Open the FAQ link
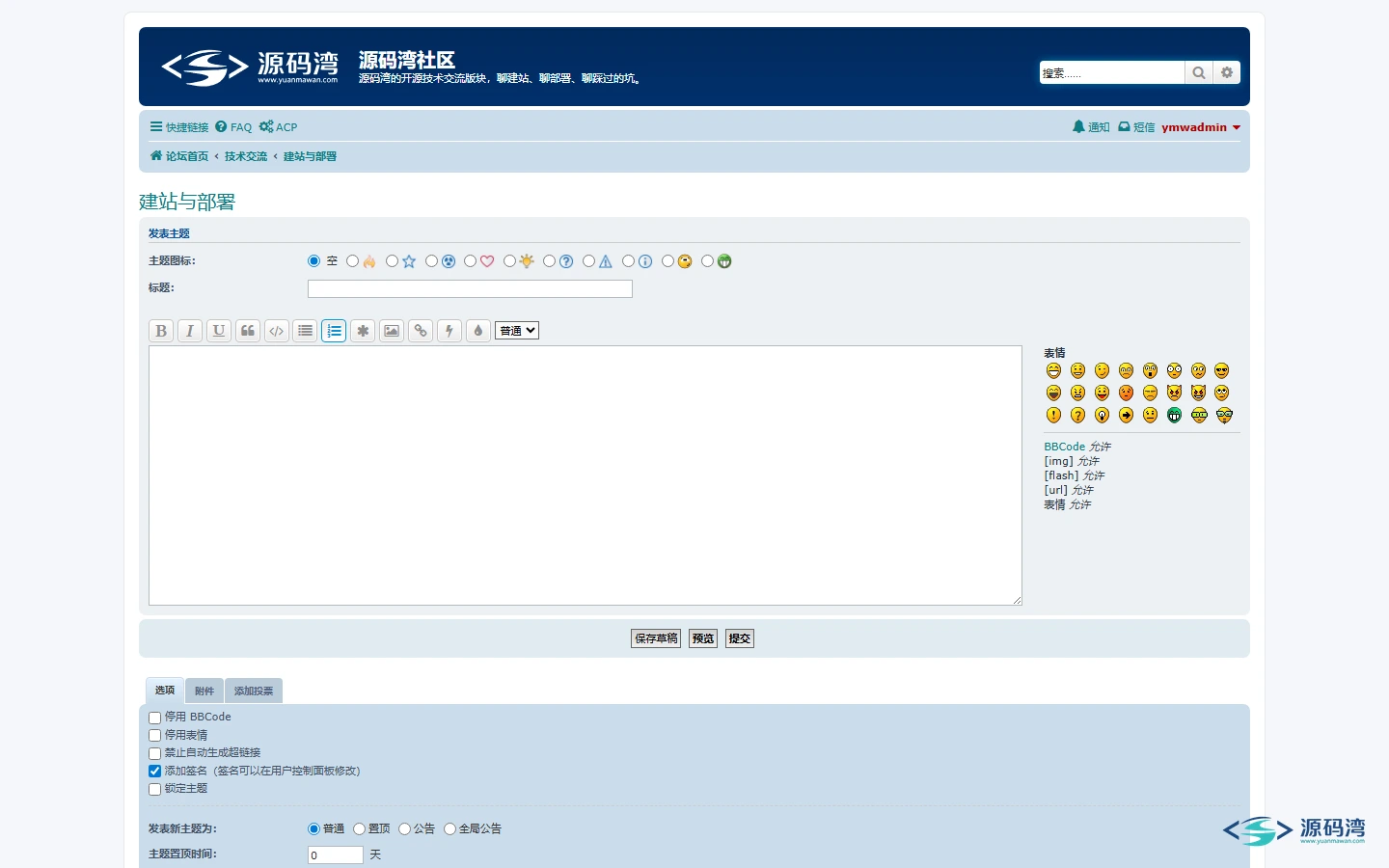 click(x=233, y=127)
